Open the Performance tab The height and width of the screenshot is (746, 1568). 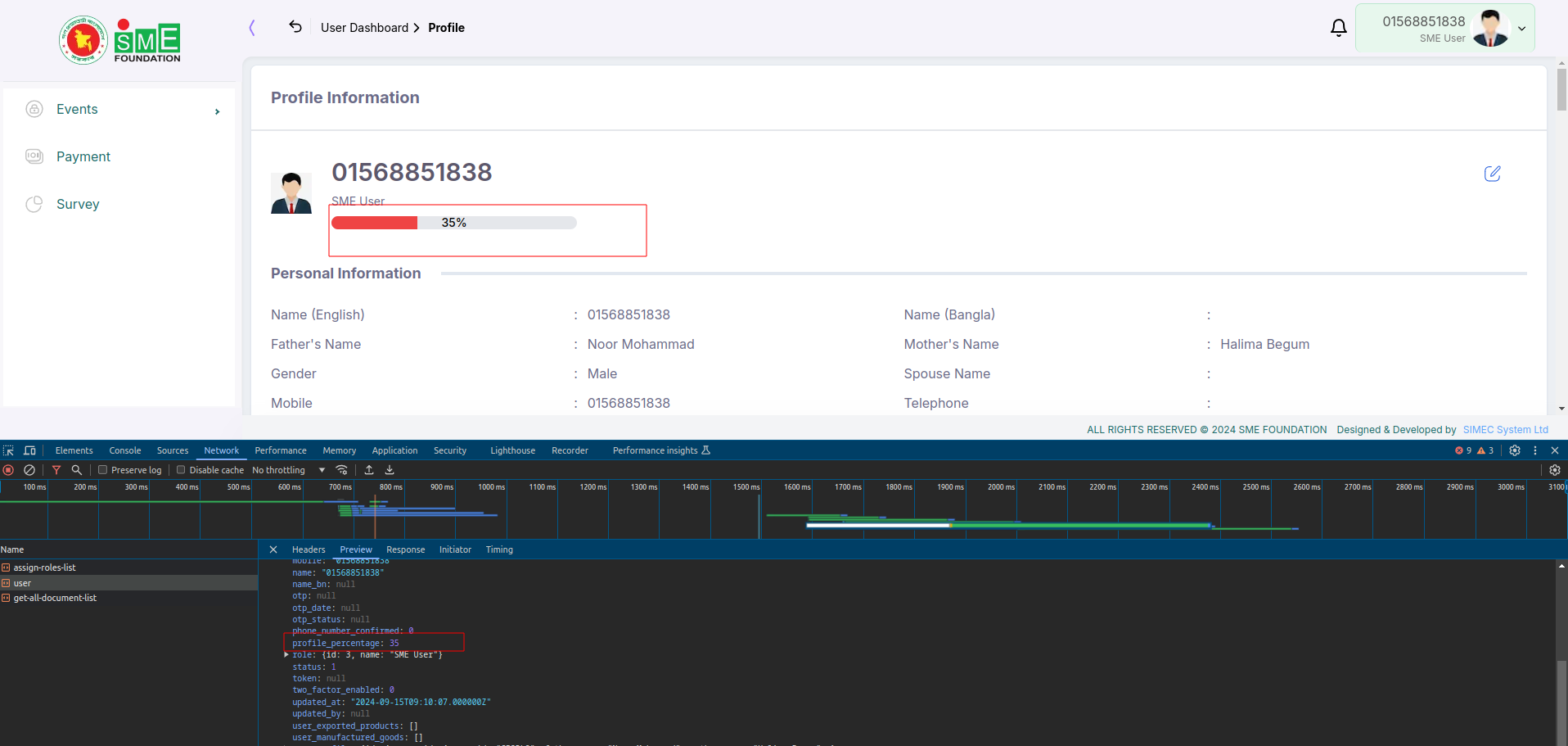pos(281,450)
